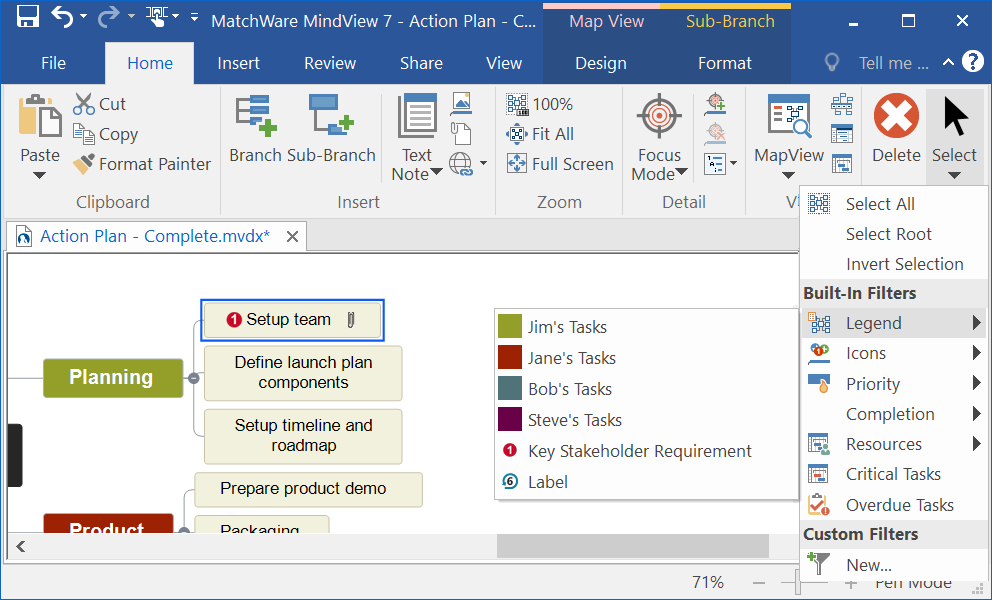The width and height of the screenshot is (992, 600).
Task: Click the Paste clipboard icon
Action: pos(40,115)
